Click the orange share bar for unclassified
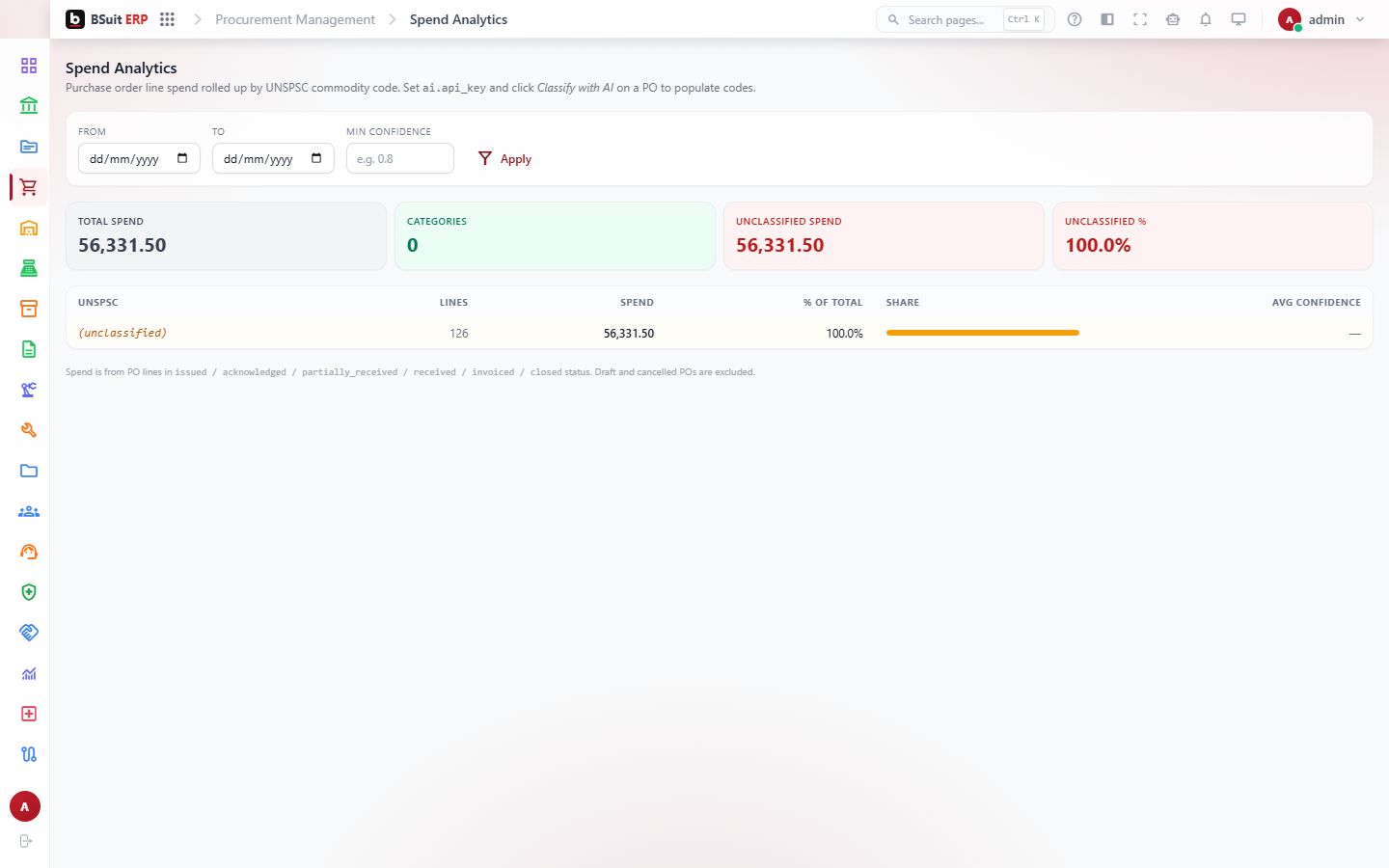This screenshot has height=868, width=1389. [x=982, y=333]
